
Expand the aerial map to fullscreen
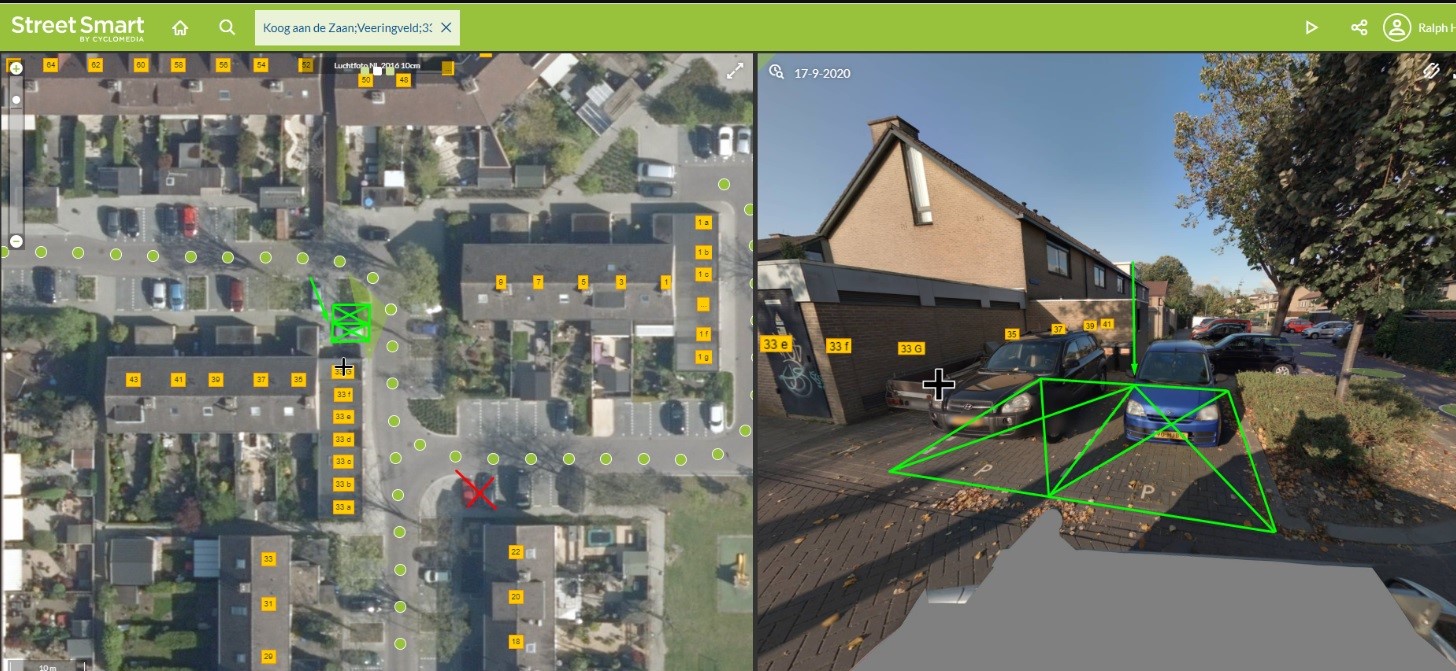pos(735,71)
